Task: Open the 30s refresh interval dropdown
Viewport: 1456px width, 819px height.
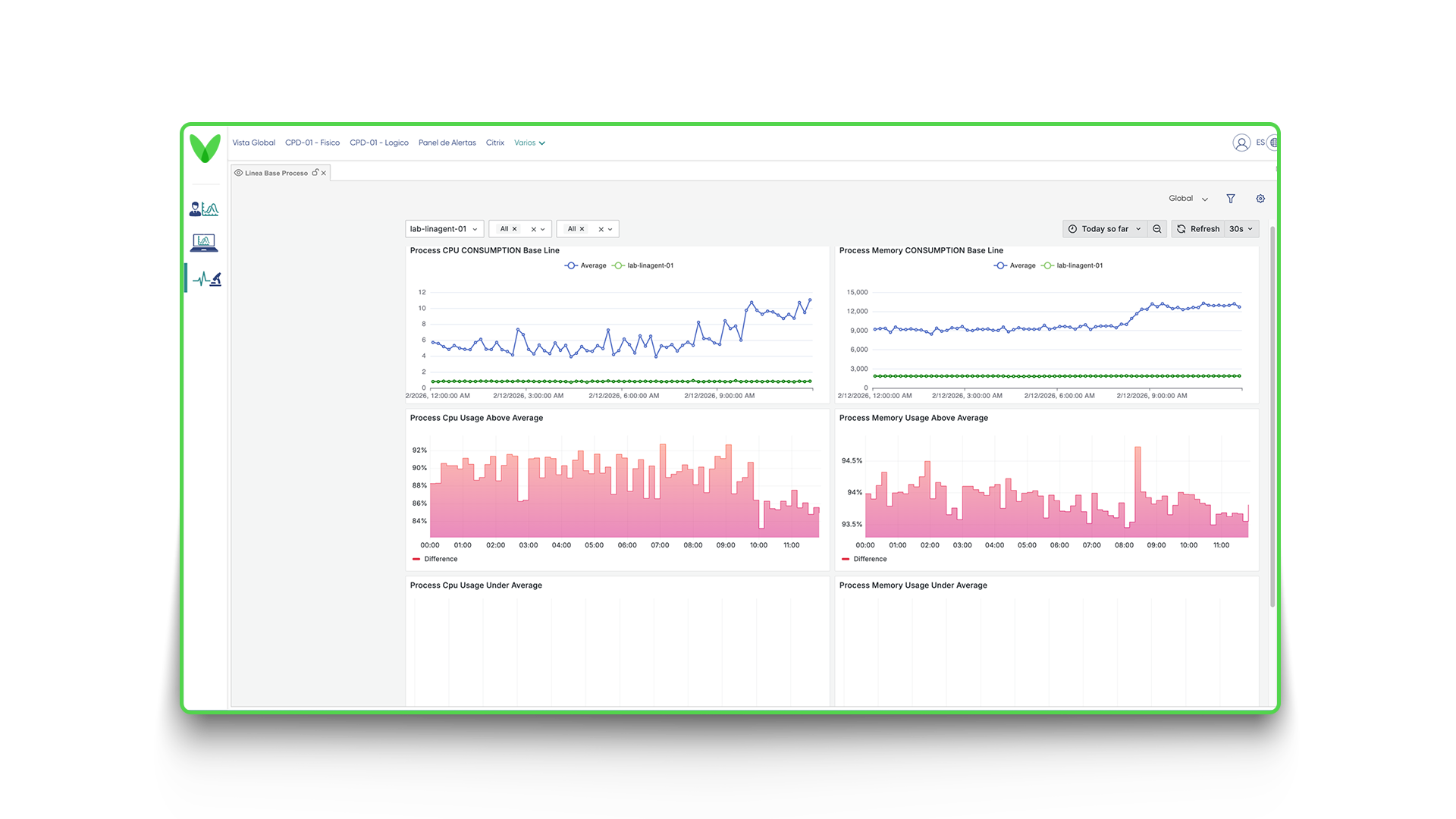Action: (x=1241, y=229)
